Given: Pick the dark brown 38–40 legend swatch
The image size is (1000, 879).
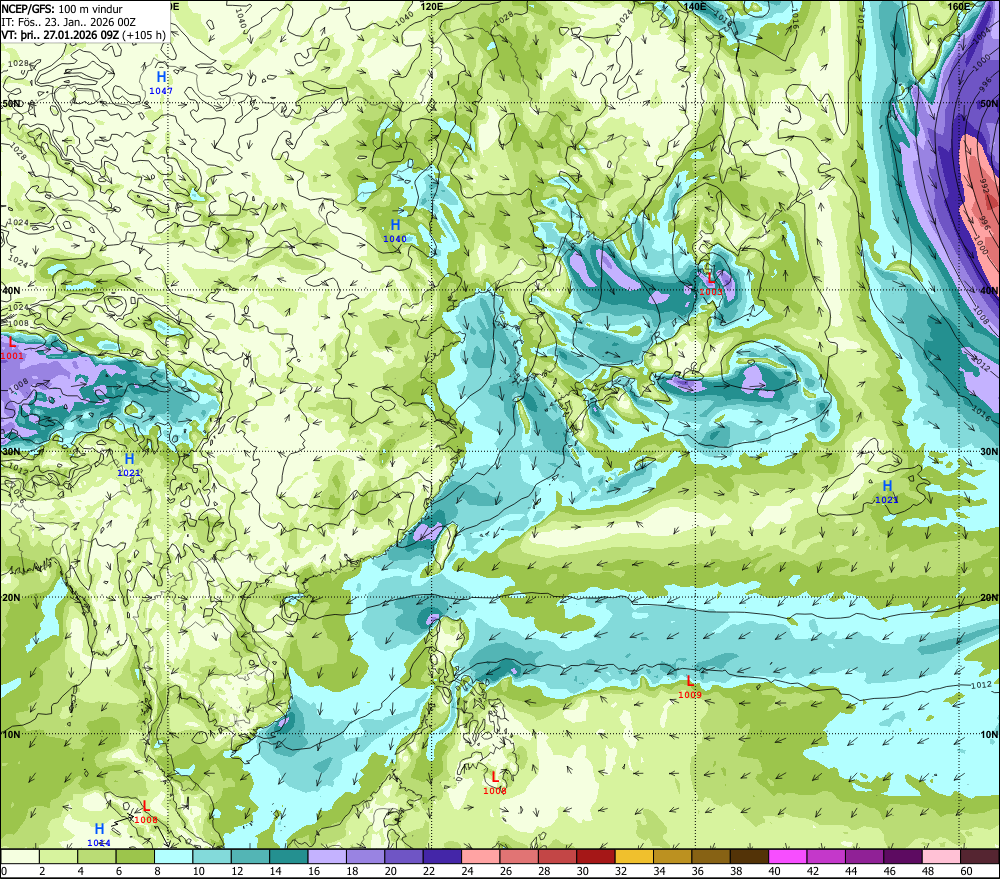Looking at the screenshot, I should [749, 856].
